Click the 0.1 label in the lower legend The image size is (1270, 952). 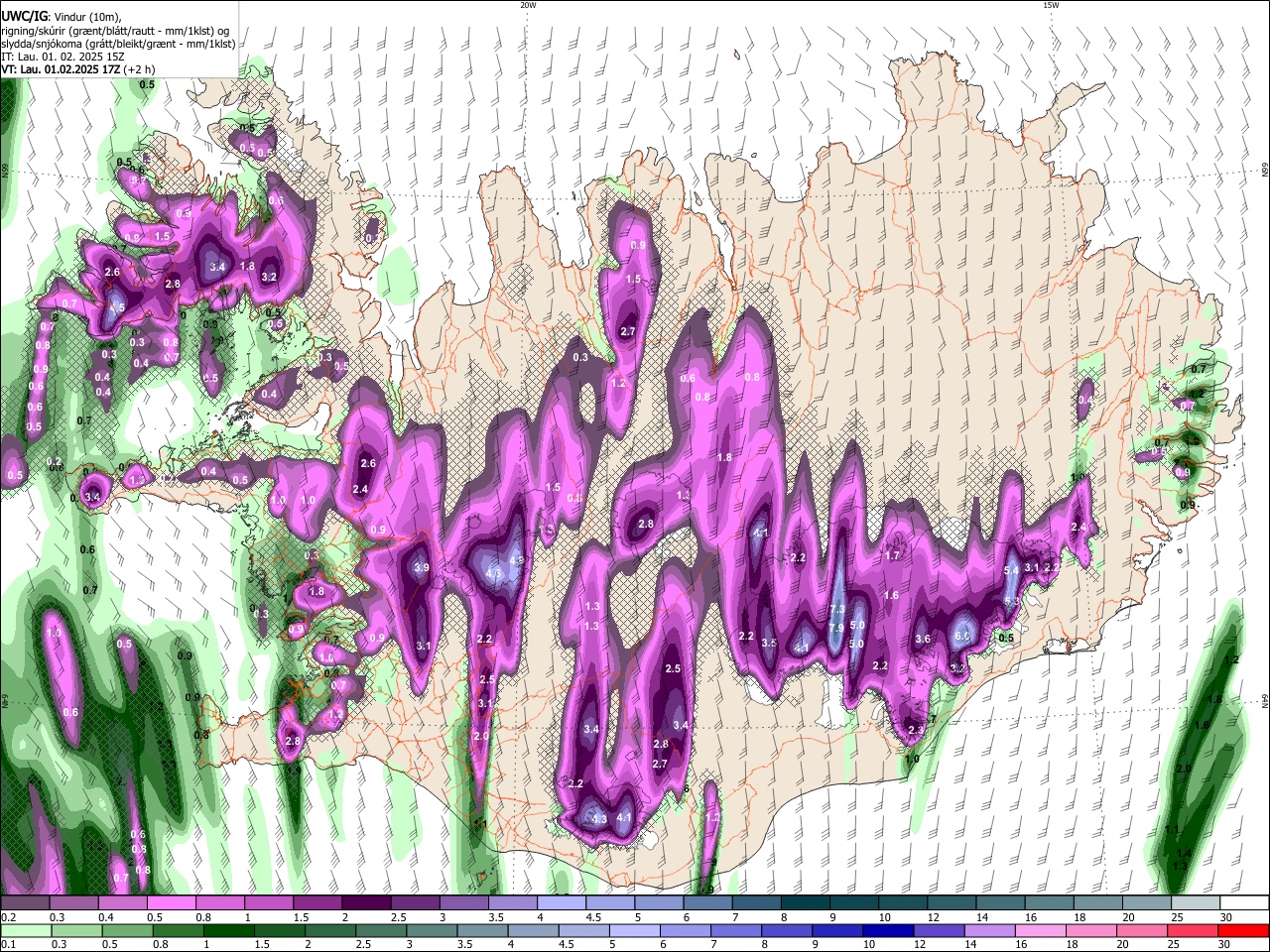pyautogui.click(x=8, y=944)
